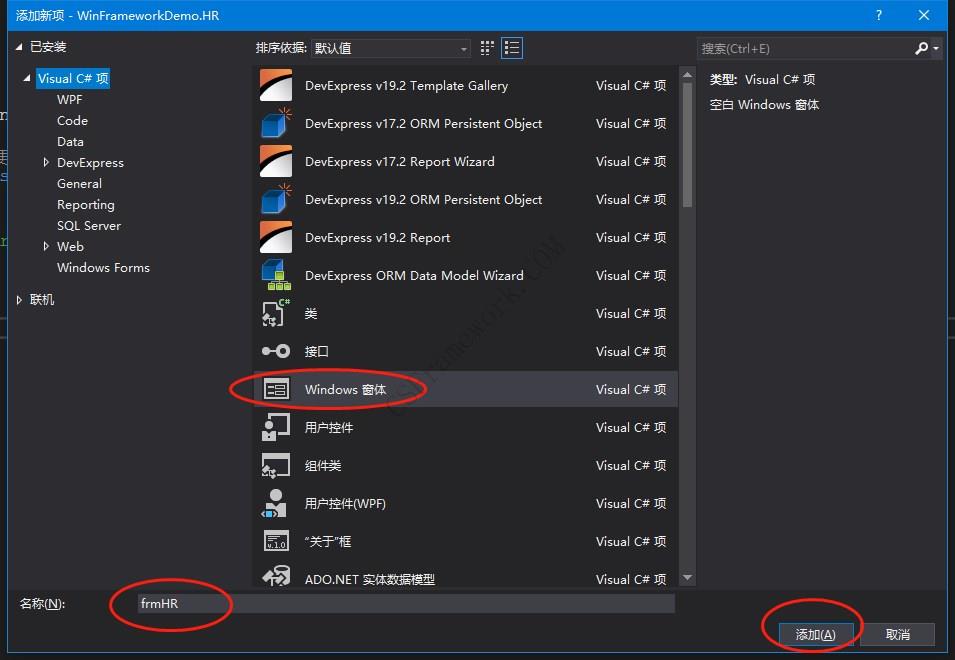Switch to small icons grid view
The width and height of the screenshot is (955, 660).
coord(488,48)
